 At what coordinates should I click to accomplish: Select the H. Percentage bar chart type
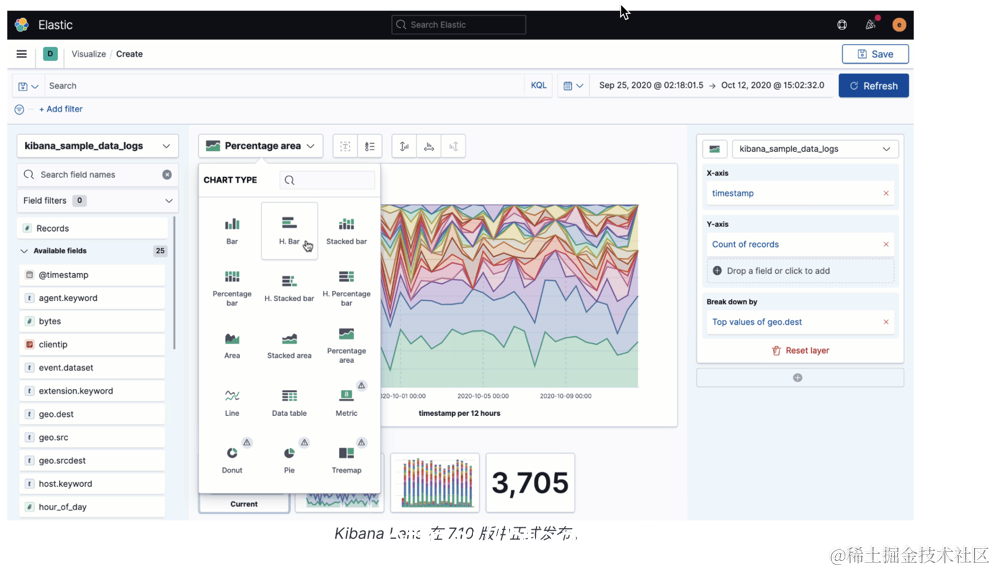346,288
